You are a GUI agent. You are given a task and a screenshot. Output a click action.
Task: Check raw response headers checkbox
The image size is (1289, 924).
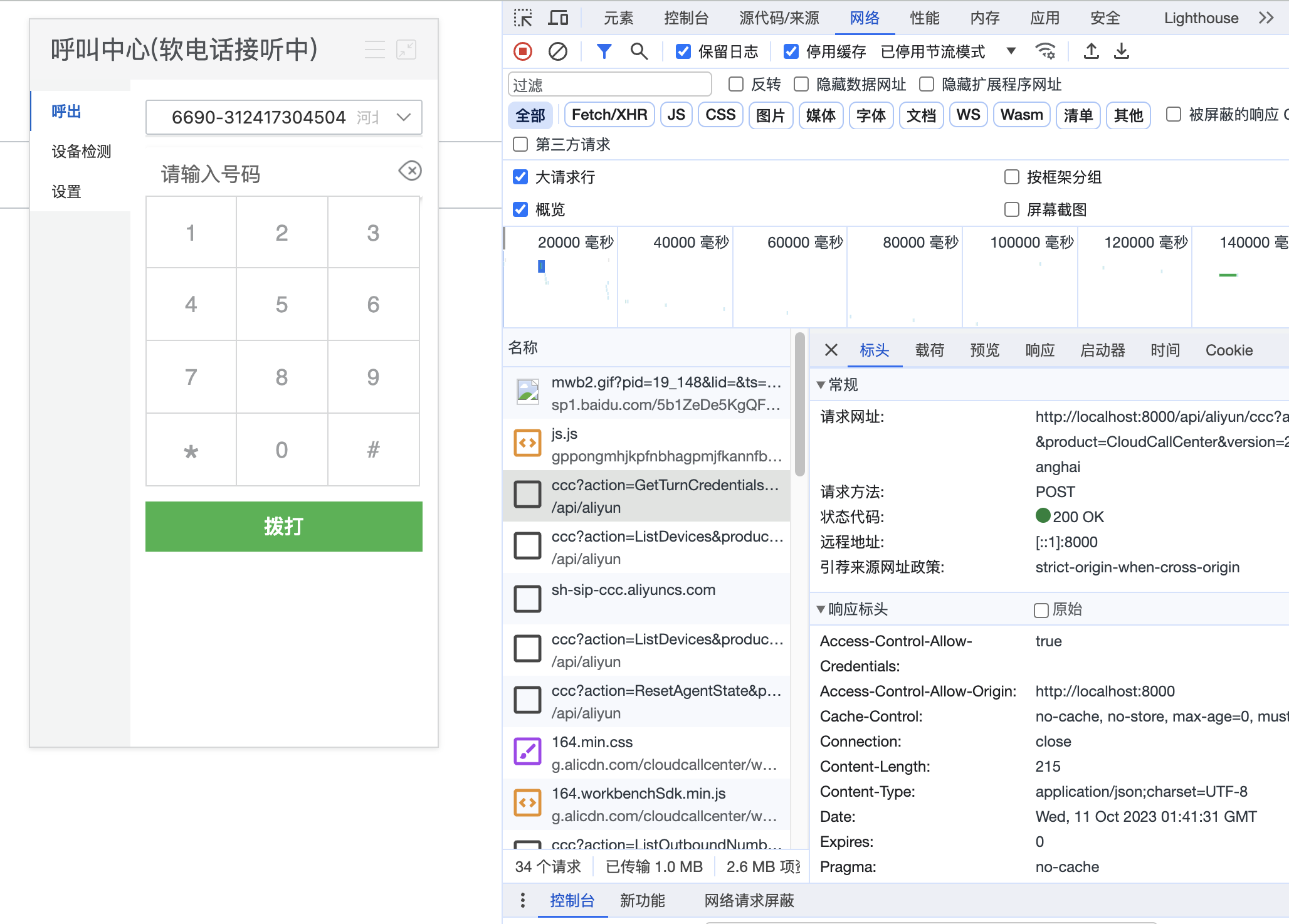pyautogui.click(x=1041, y=610)
